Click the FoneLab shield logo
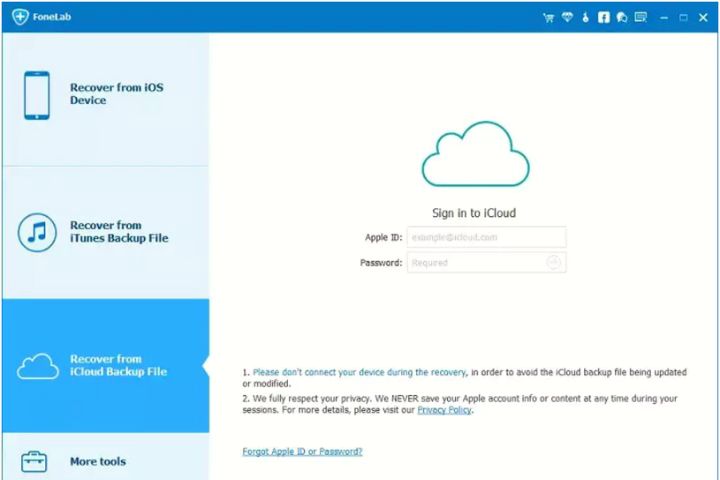The height and width of the screenshot is (480, 720). [20, 17]
